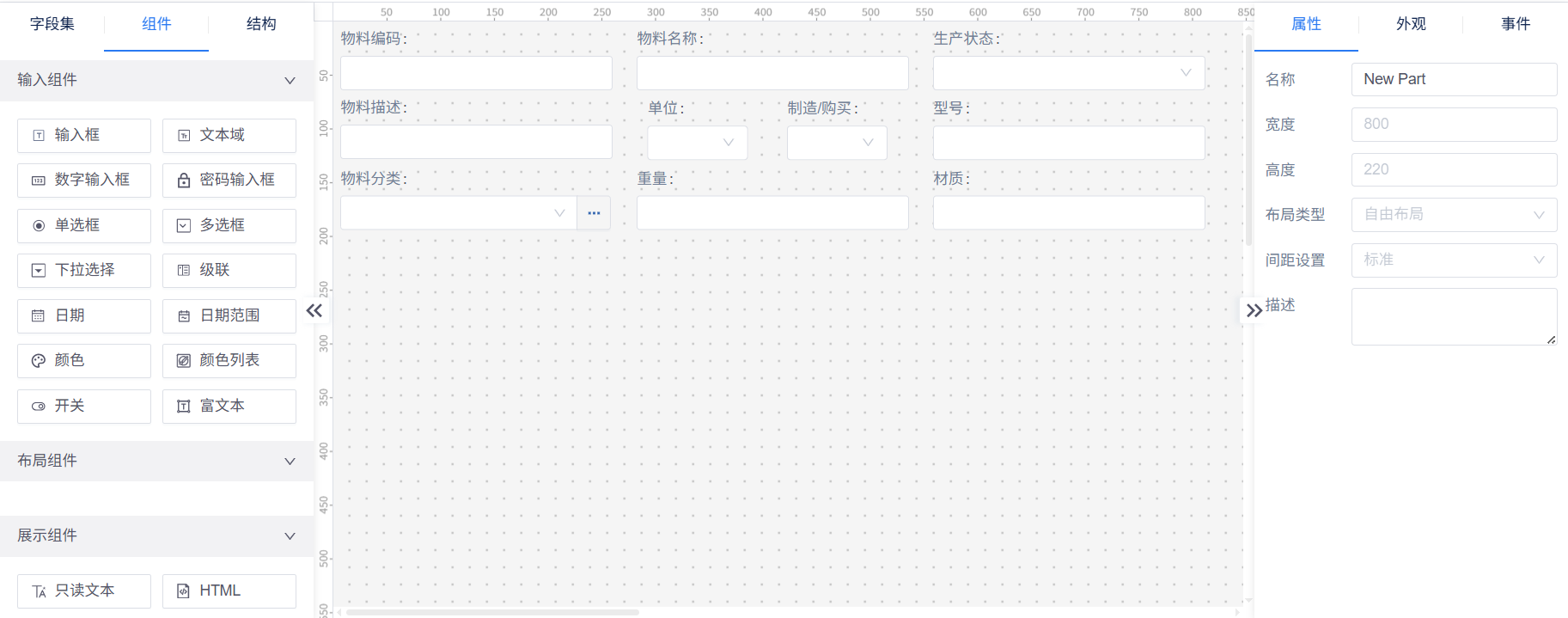1568x618 pixels.
Task: Click the 物料编码 label on canvas
Action: point(374,39)
